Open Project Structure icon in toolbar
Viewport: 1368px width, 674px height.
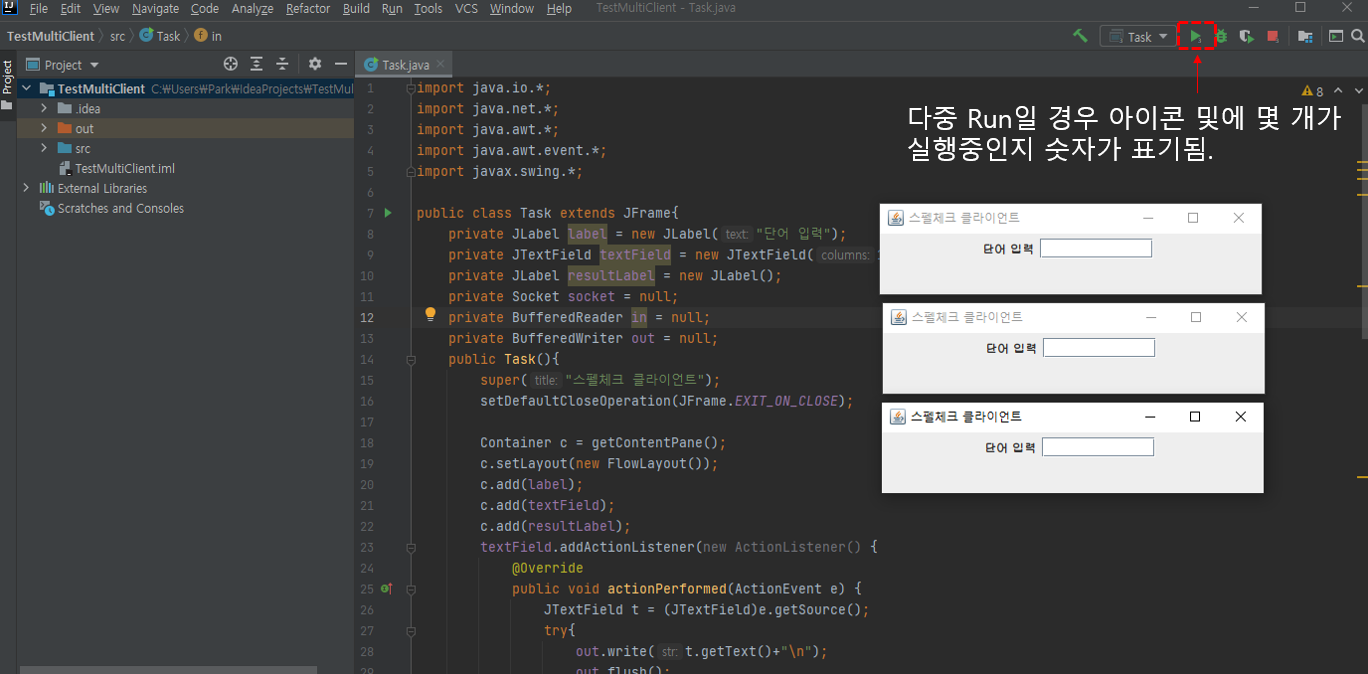[x=1305, y=36]
